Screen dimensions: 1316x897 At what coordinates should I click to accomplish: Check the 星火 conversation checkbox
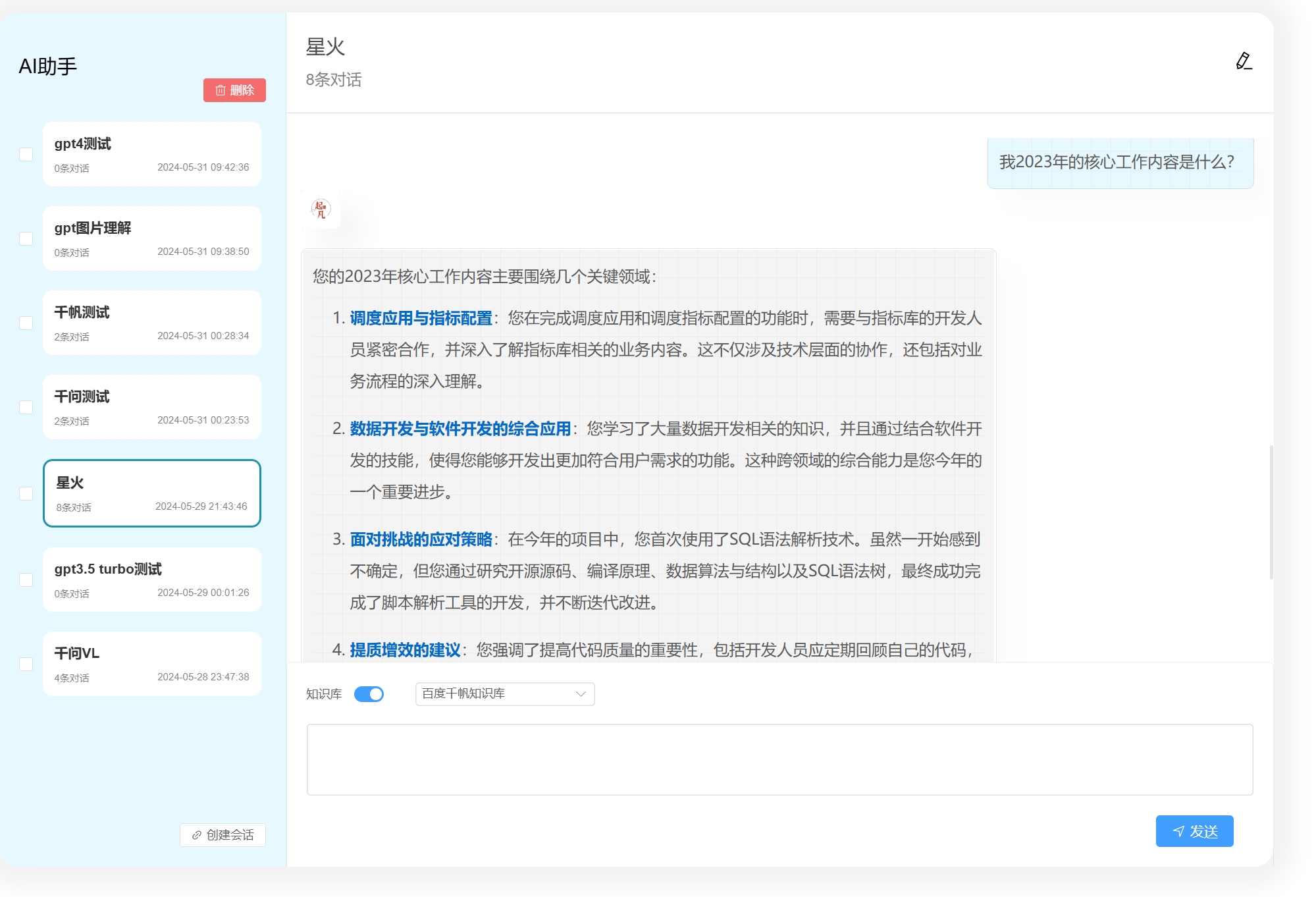point(26,493)
